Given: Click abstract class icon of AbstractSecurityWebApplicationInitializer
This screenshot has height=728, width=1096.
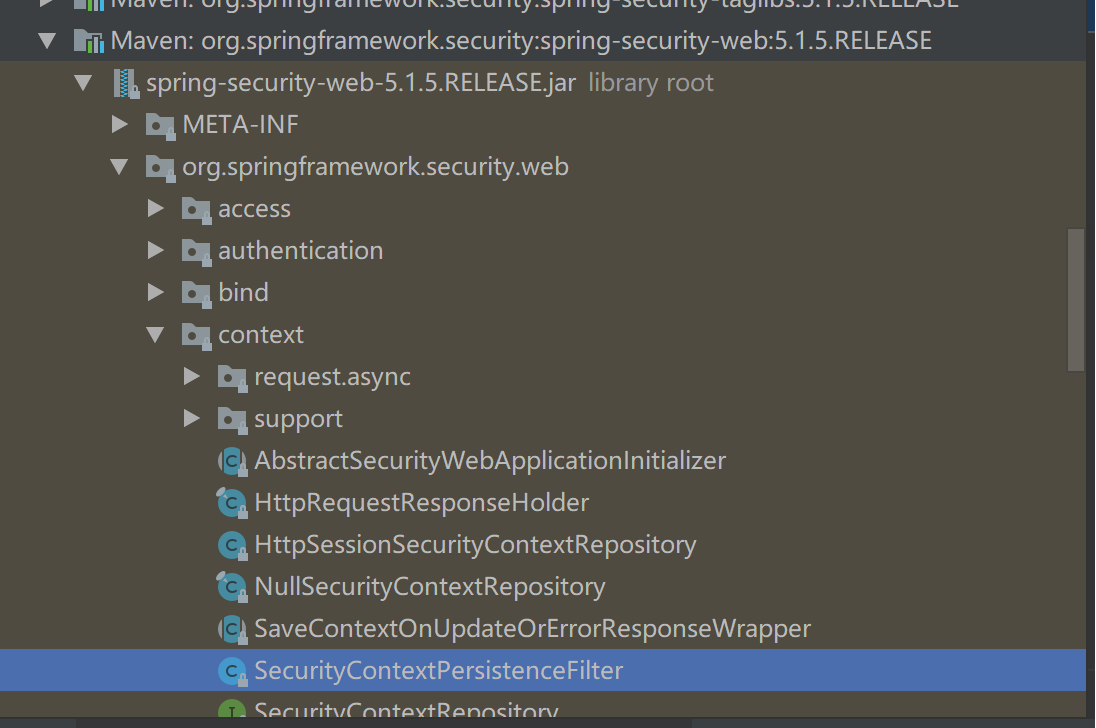Looking at the screenshot, I should click(x=232, y=461).
